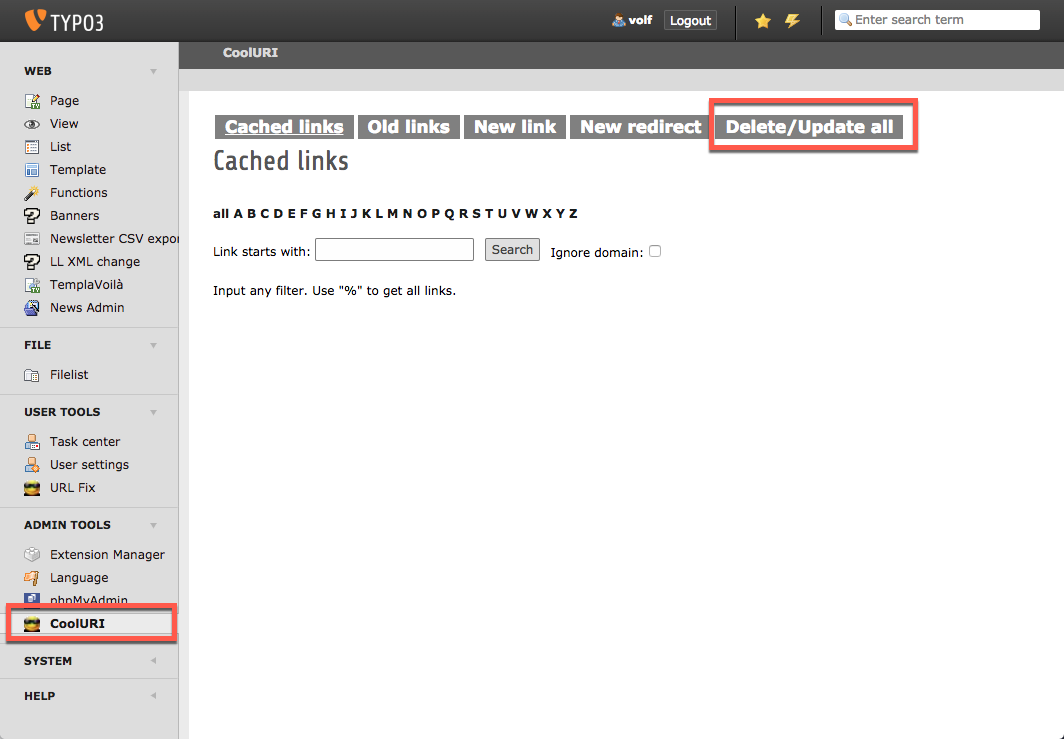This screenshot has height=739, width=1064.
Task: Open the Language module icon
Action: pos(32,577)
